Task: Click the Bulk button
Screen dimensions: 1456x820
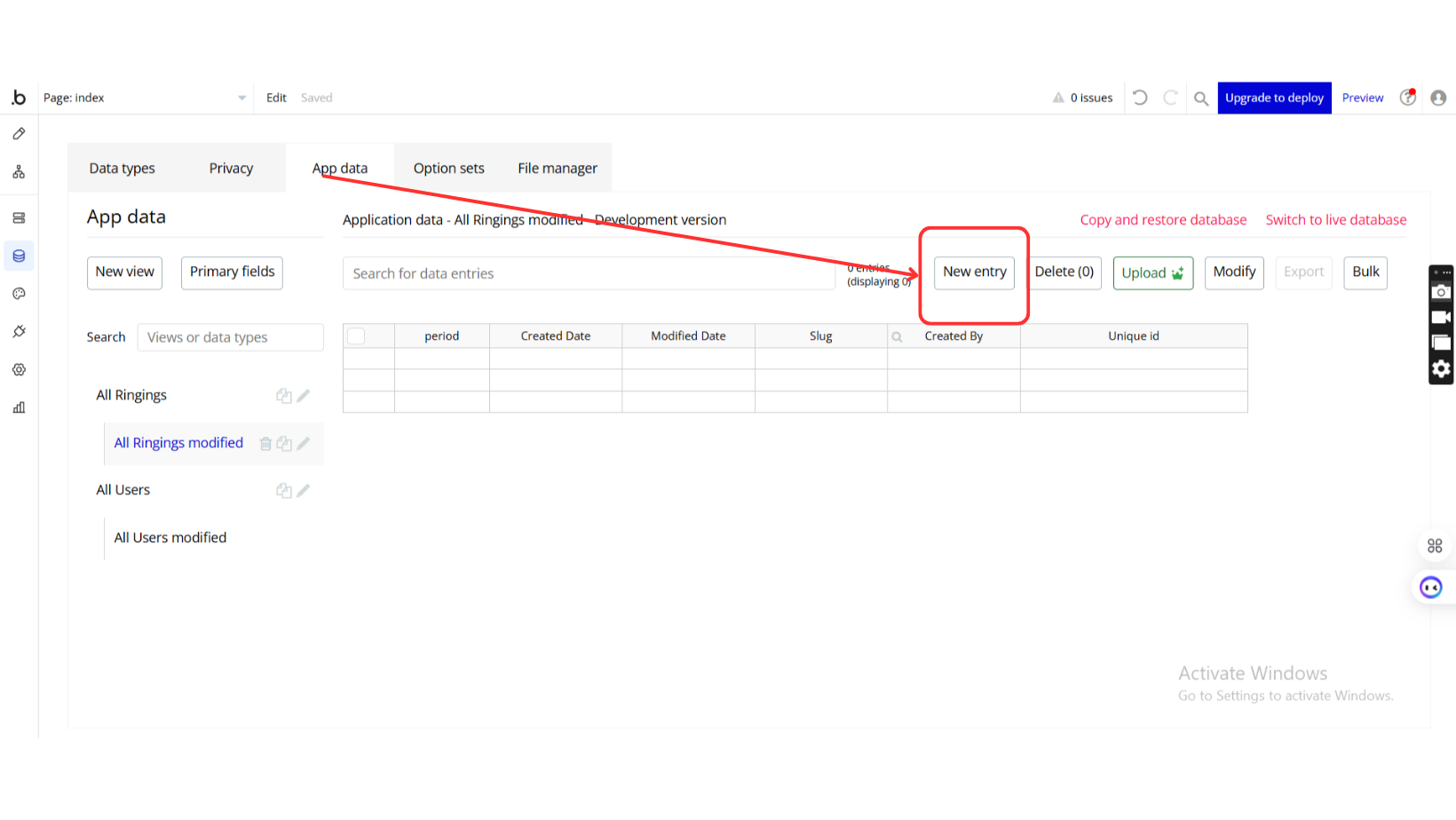Action: pos(1366,272)
